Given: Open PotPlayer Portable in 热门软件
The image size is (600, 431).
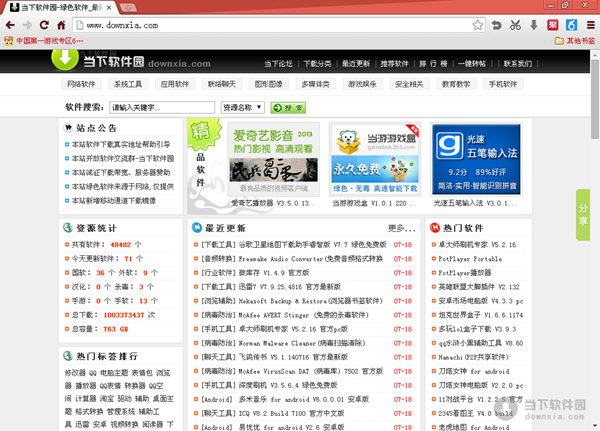Looking at the screenshot, I should pos(470,259).
